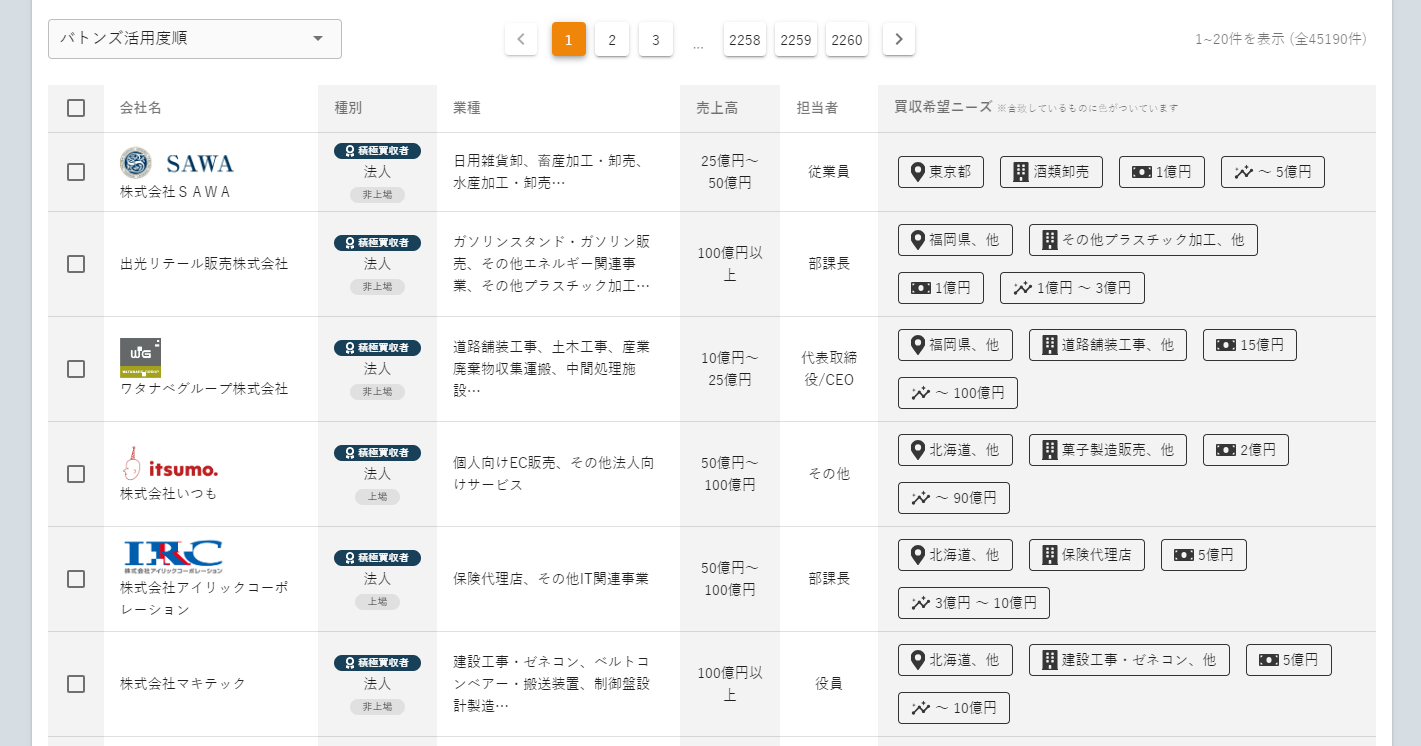The image size is (1421, 746).
Task: Check the box for 株式会社SAWA
Action: tap(76, 172)
